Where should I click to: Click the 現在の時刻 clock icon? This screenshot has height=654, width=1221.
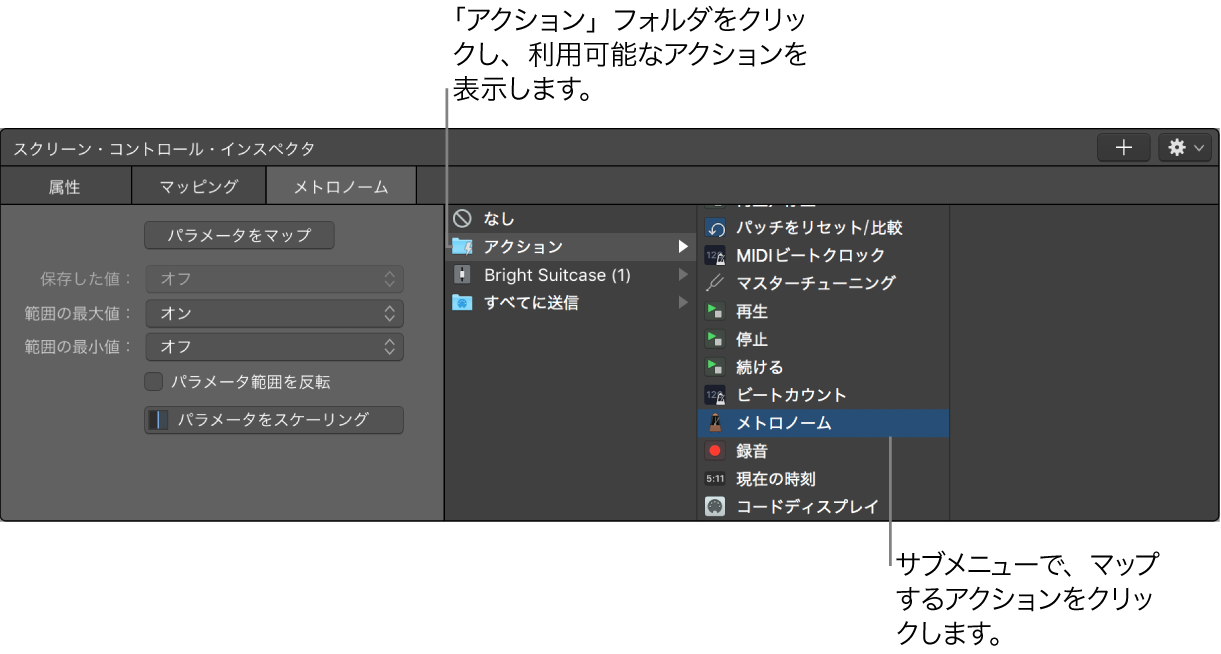tap(715, 478)
